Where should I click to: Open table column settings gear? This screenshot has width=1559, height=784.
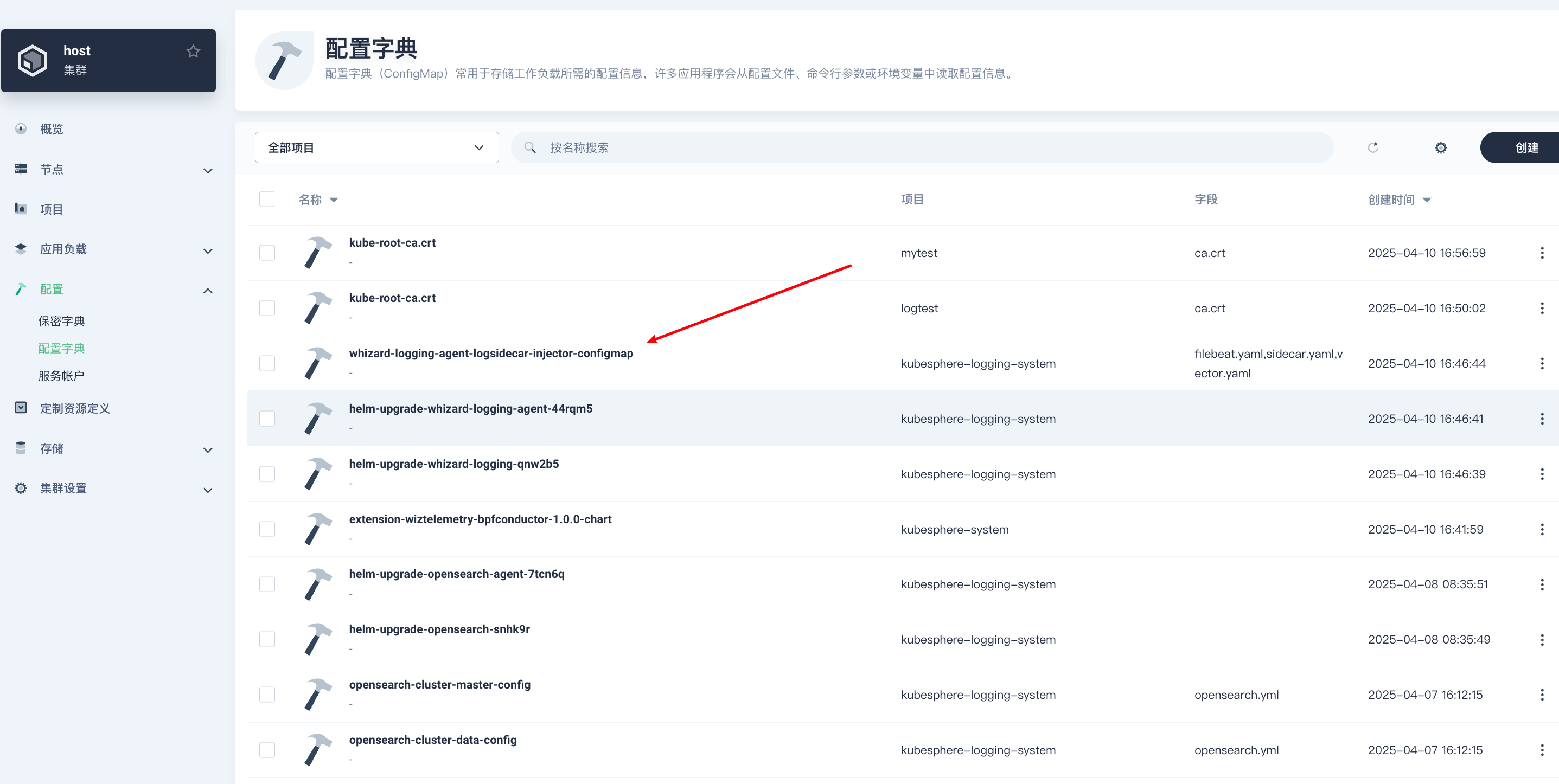(x=1440, y=147)
